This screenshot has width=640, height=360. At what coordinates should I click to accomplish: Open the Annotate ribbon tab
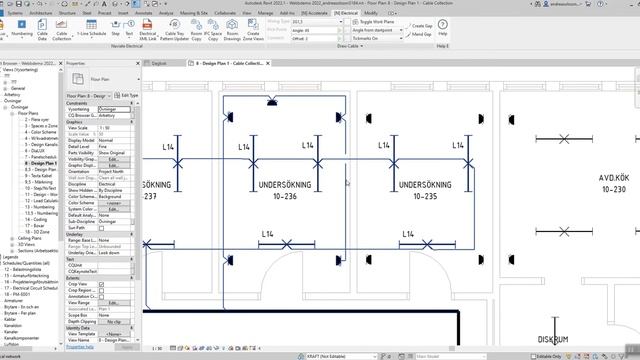pyautogui.click(x=144, y=13)
